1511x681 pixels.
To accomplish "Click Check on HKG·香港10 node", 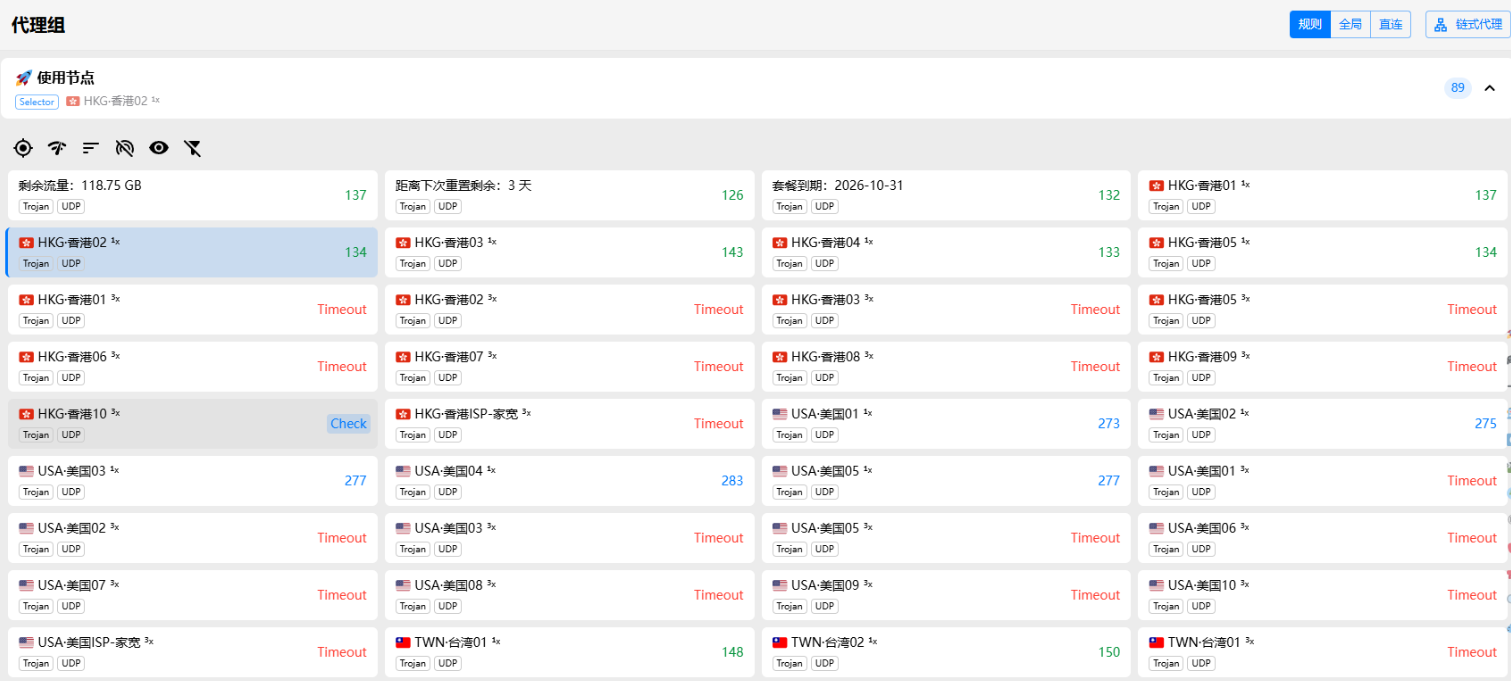I will 349,423.
